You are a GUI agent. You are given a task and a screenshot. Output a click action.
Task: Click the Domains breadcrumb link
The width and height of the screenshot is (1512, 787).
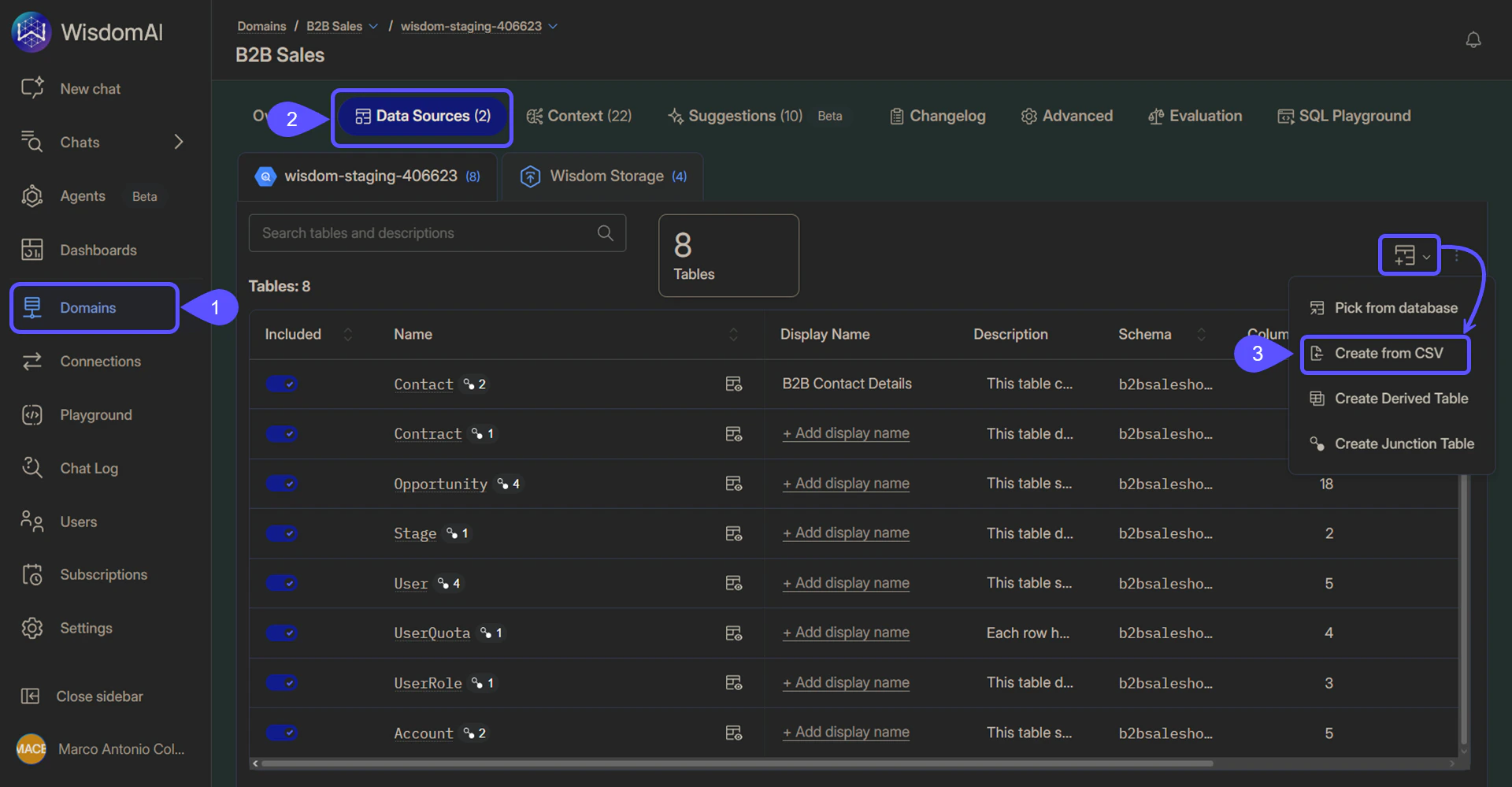[x=261, y=26]
